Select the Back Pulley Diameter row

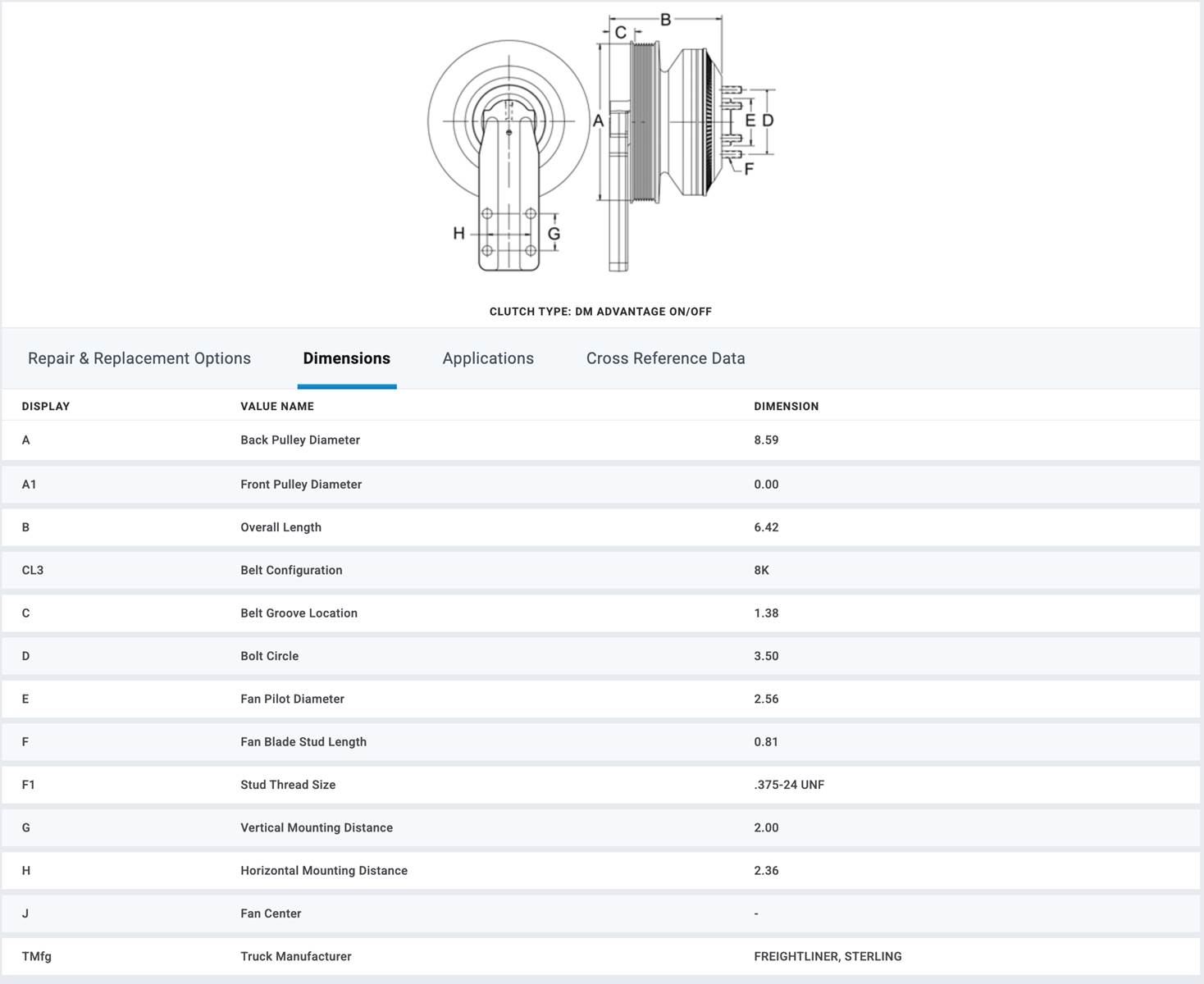point(601,440)
